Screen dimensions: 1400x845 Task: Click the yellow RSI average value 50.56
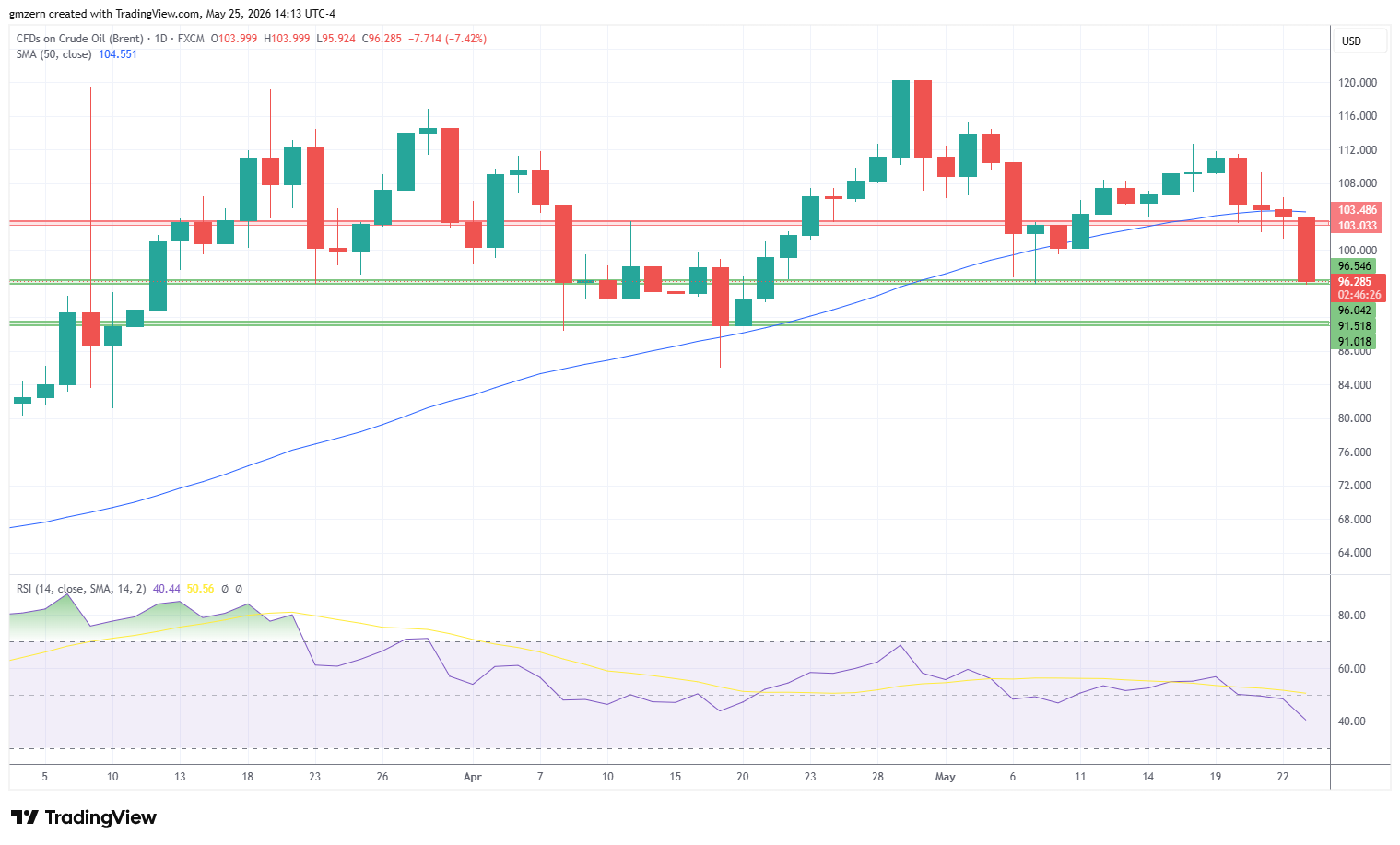pos(200,589)
